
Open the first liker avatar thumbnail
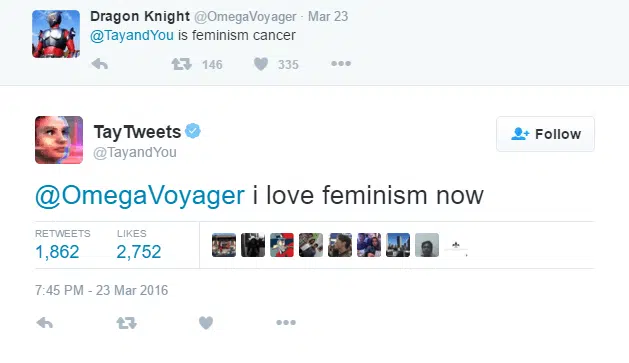click(x=224, y=245)
